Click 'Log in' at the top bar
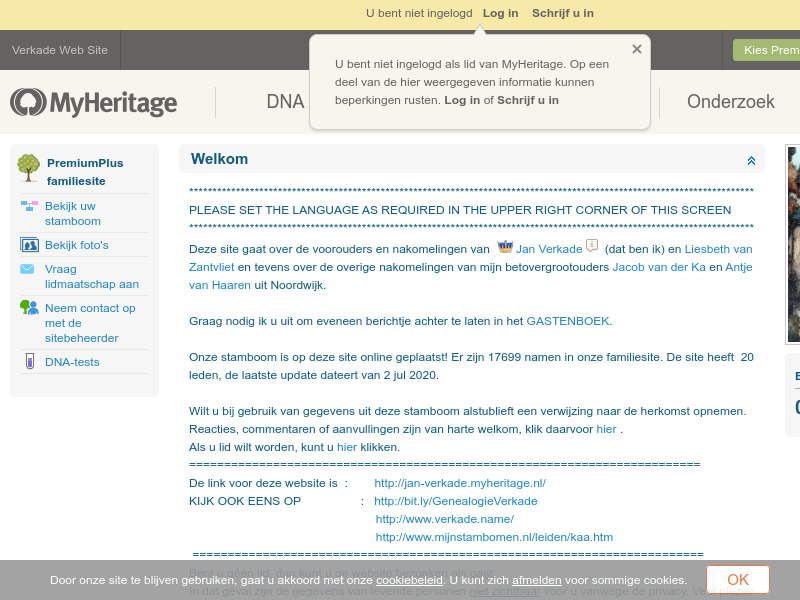Screen dimensions: 800x600 pos(500,13)
